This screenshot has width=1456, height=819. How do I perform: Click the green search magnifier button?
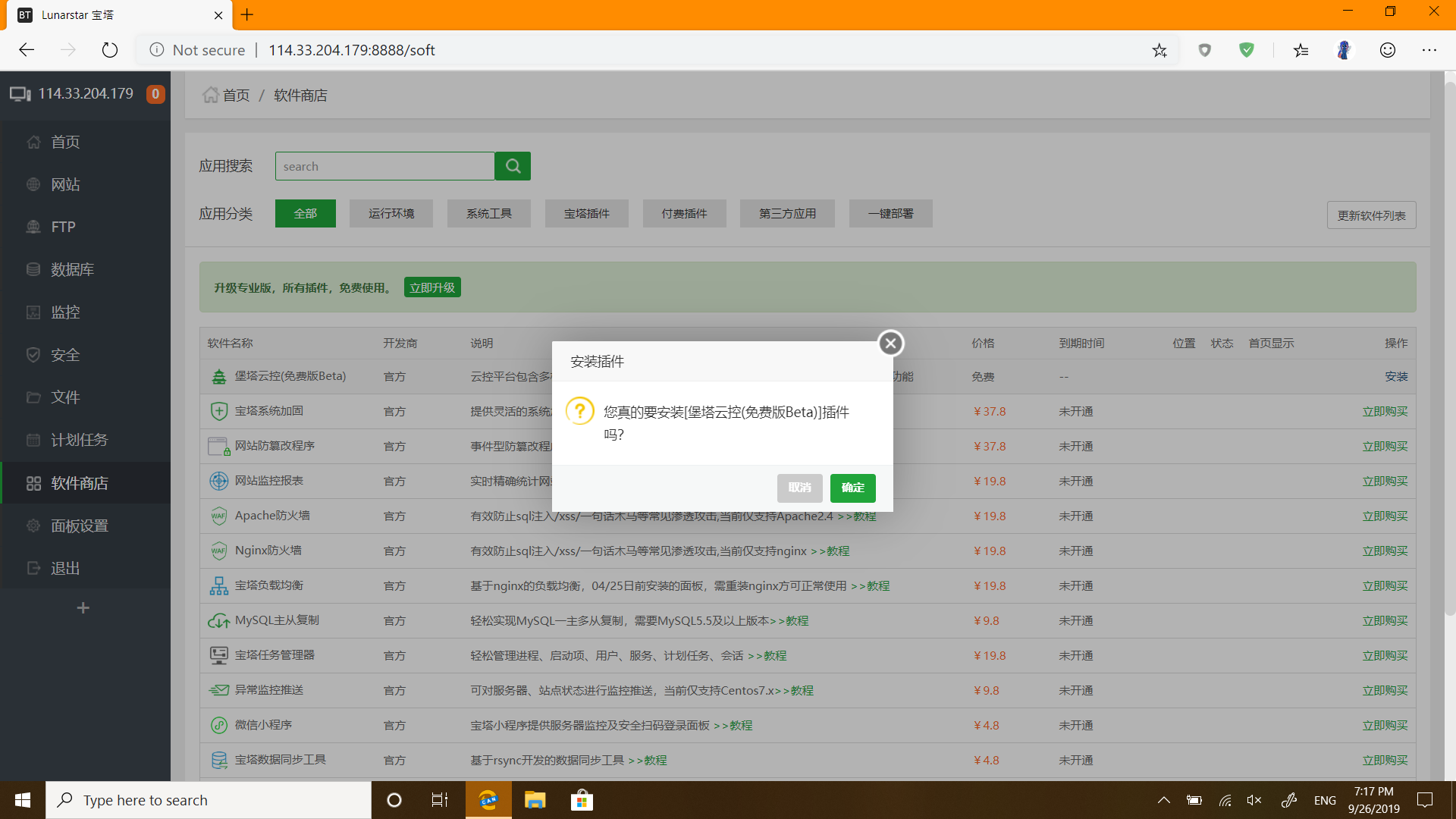513,166
